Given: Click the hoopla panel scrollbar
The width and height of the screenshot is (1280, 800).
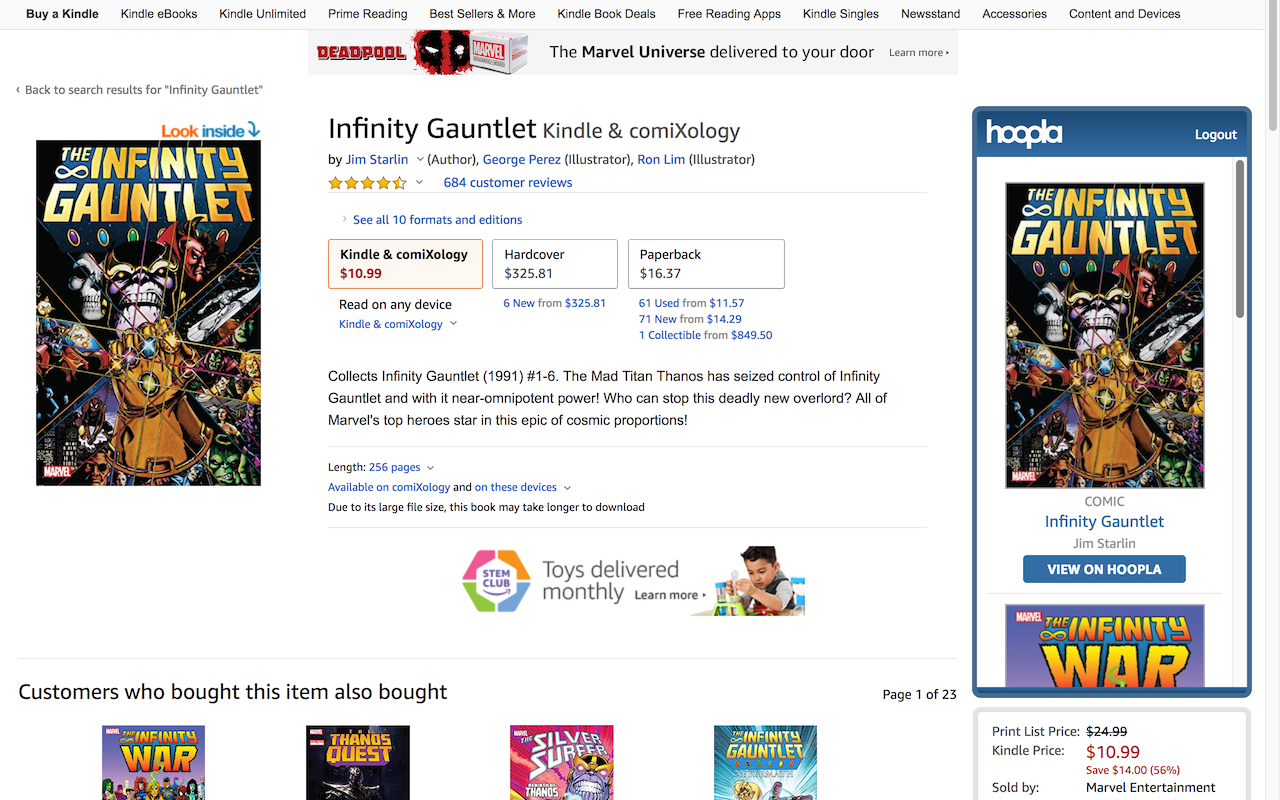Looking at the screenshot, I should [x=1240, y=240].
